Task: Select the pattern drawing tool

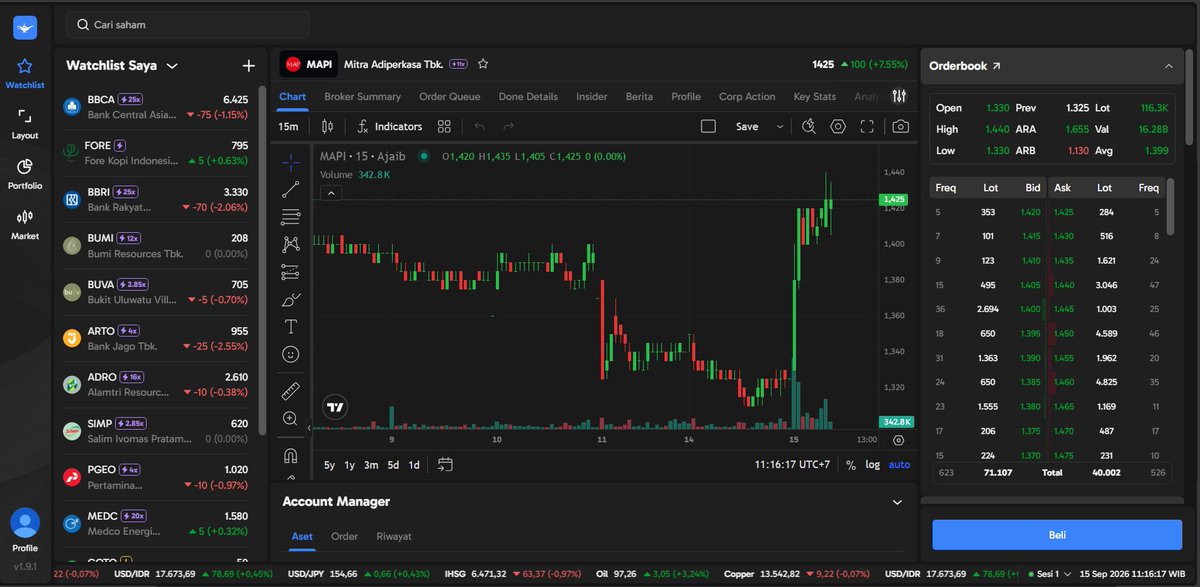Action: pos(291,244)
